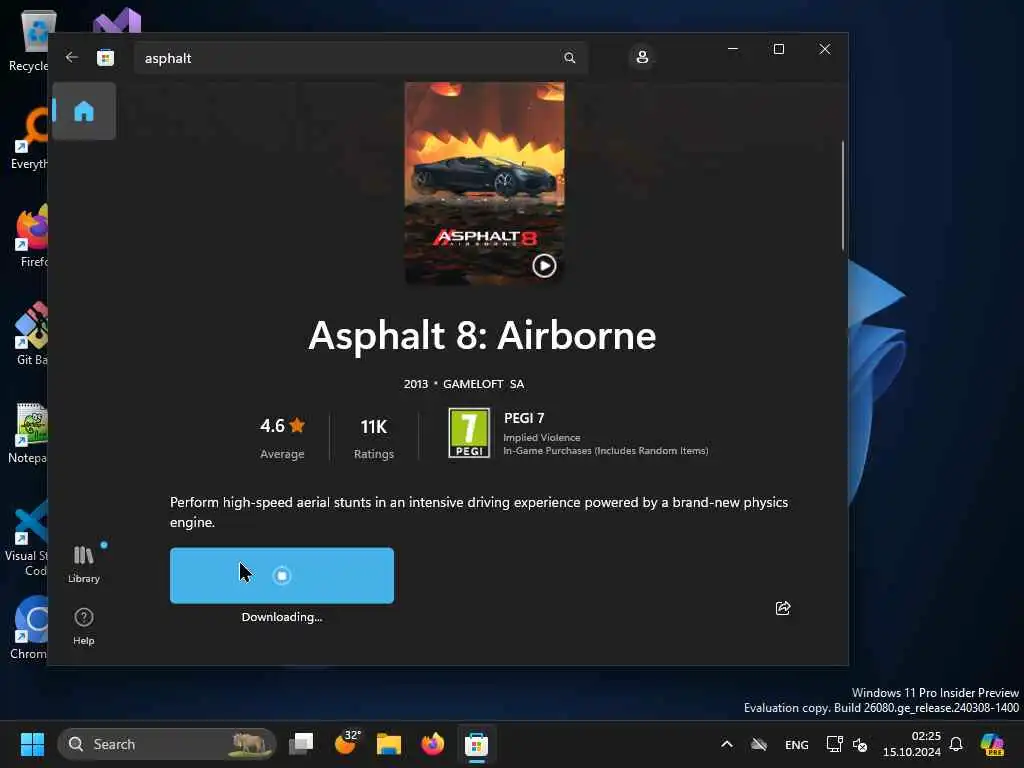
Task: Click the Asphalt 8 cover image
Action: coord(485,184)
